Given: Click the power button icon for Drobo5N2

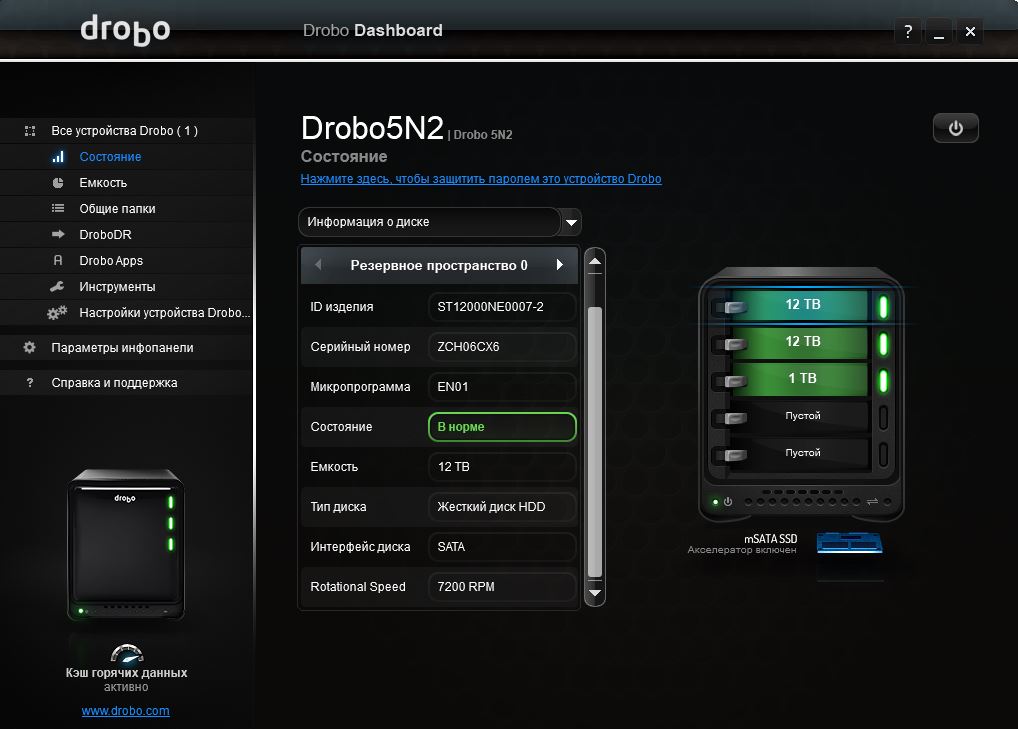Looking at the screenshot, I should pyautogui.click(x=955, y=129).
